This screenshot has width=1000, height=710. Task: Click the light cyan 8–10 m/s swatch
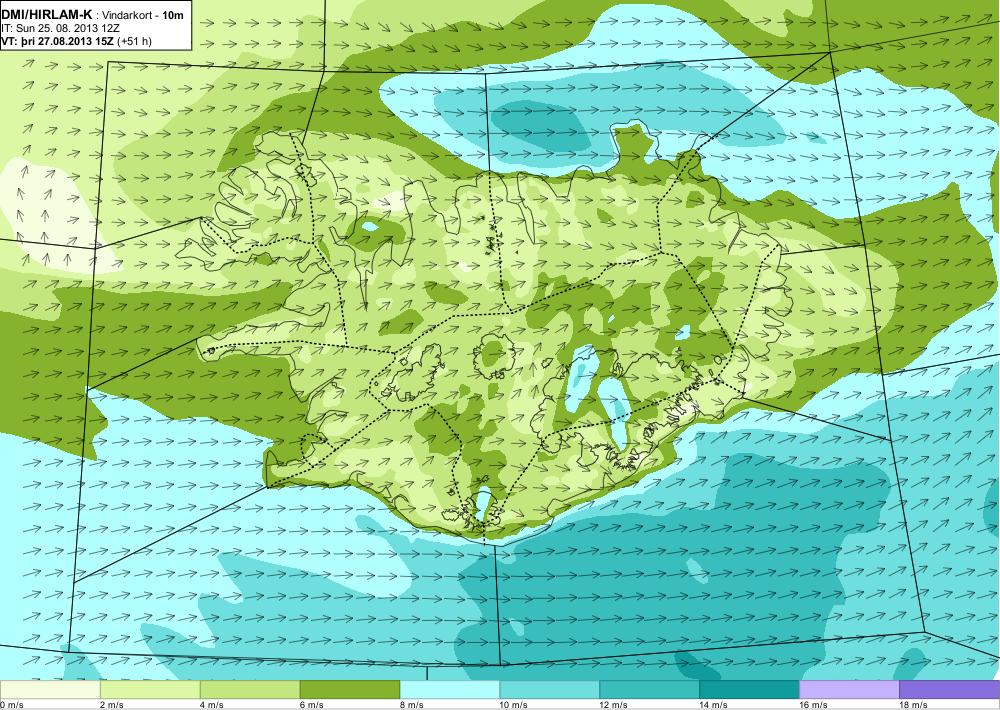(x=450, y=690)
